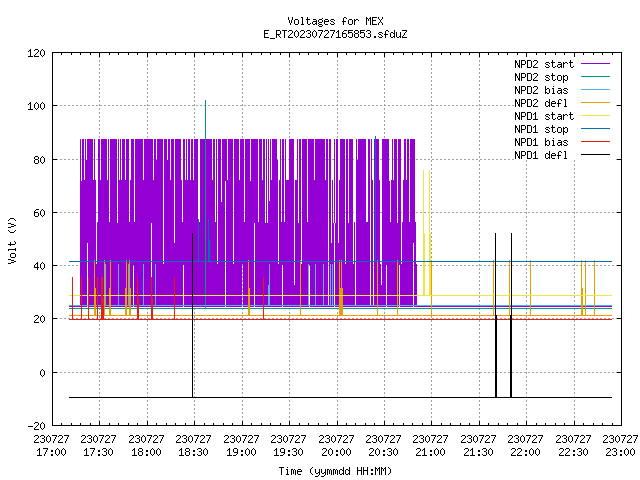This screenshot has height=480, width=640.
Task: Click the black NPD1 defl legend line
Action: 595,155
